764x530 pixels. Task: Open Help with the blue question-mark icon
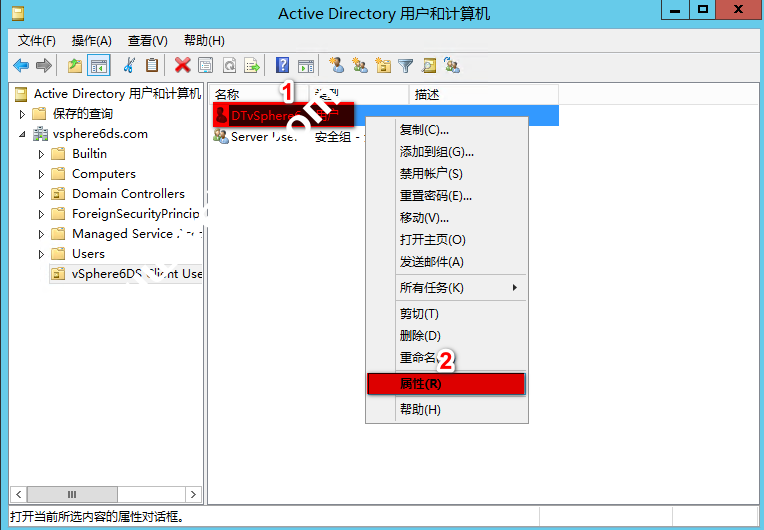[283, 65]
